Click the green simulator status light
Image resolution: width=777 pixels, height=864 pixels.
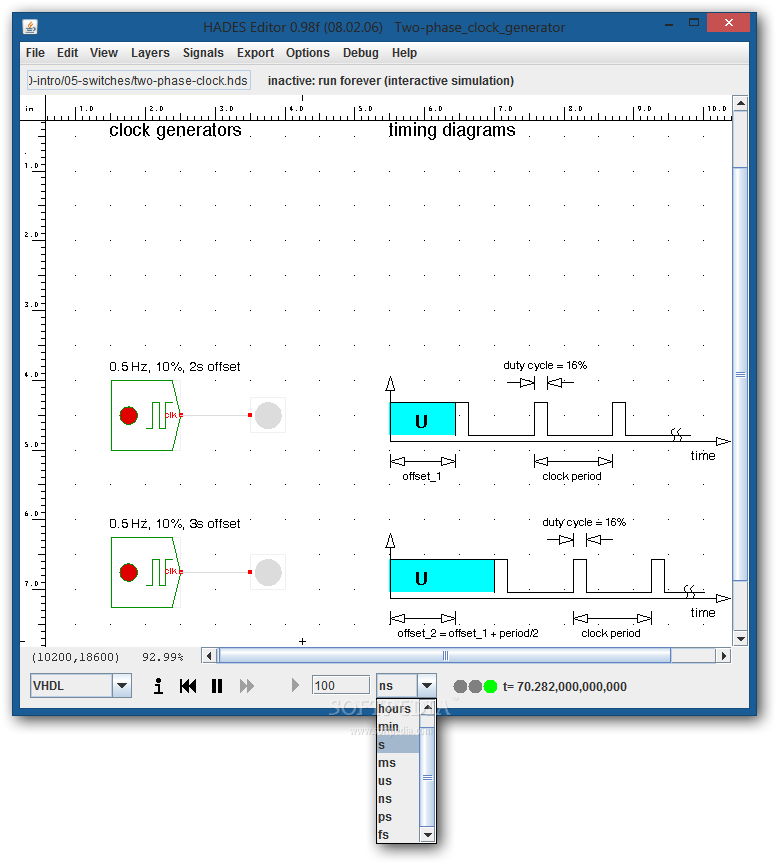coord(490,687)
